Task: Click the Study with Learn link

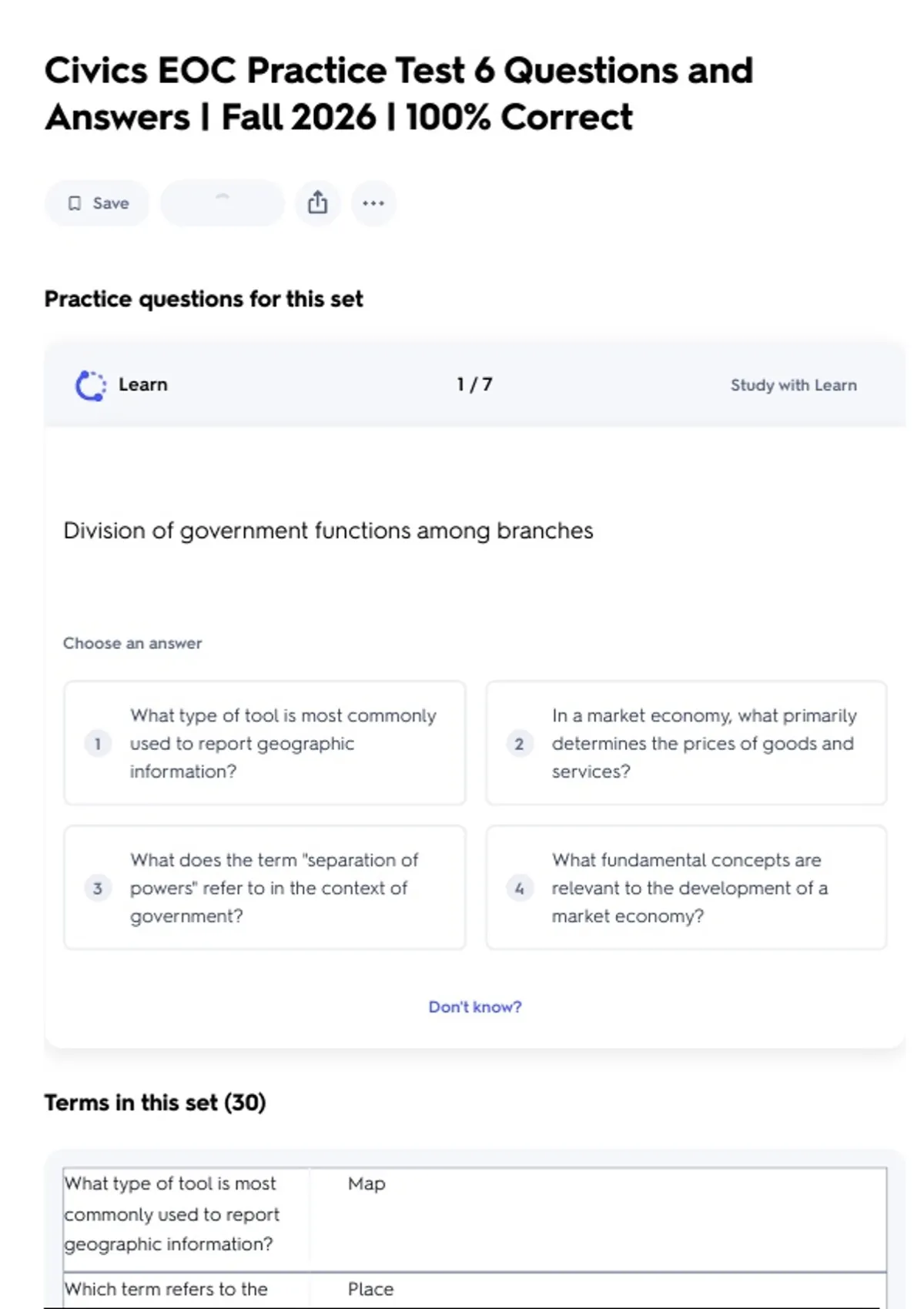Action: point(793,385)
